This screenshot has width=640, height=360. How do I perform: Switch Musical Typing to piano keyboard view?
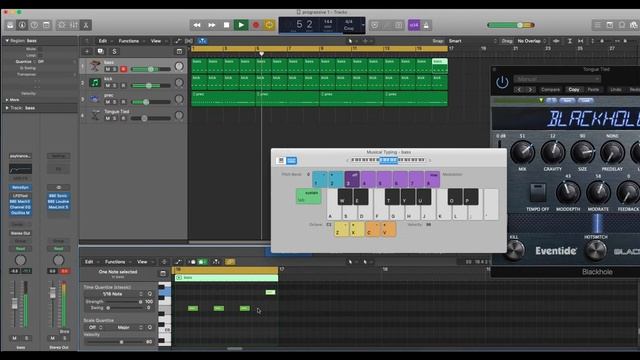click(x=281, y=161)
